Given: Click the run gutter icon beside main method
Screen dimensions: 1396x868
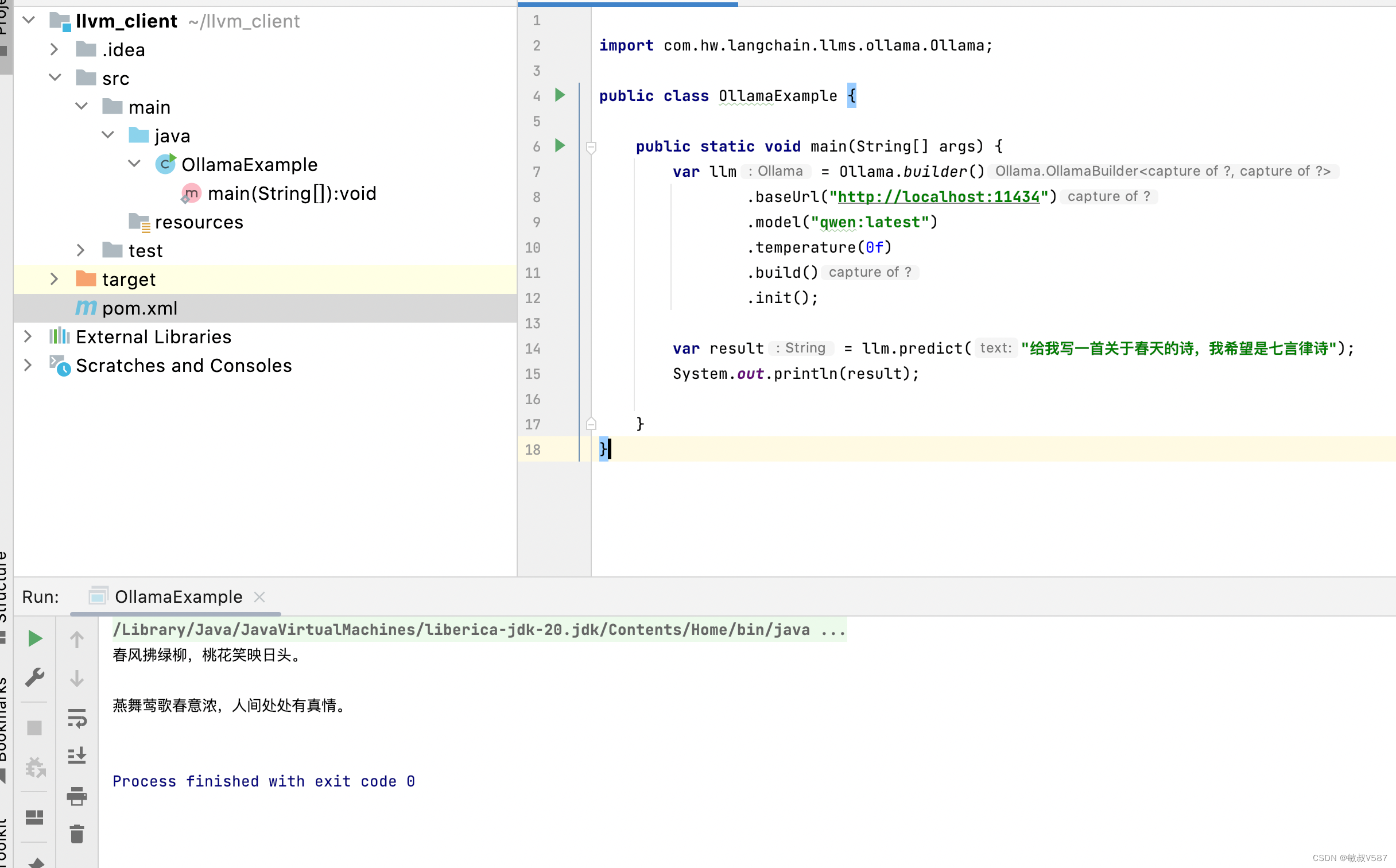Looking at the screenshot, I should [x=560, y=145].
